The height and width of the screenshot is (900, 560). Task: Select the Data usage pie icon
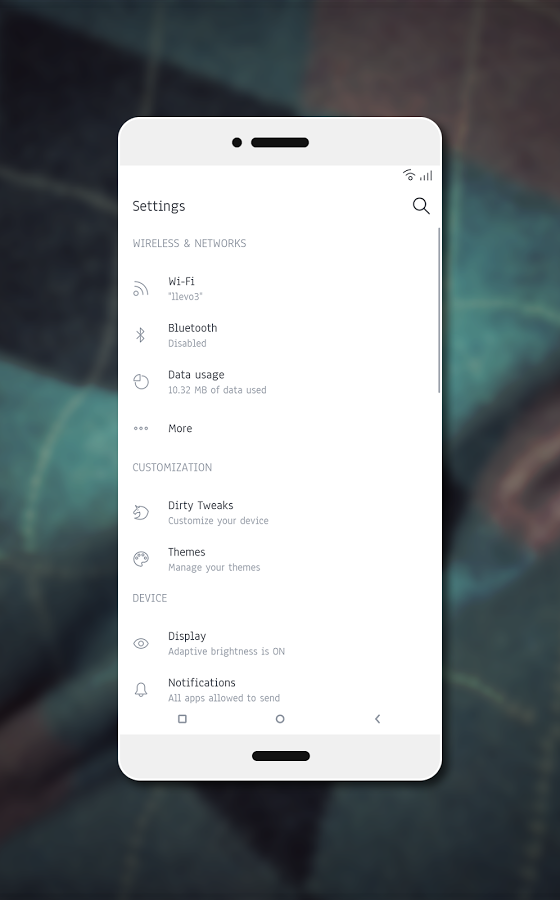141,382
